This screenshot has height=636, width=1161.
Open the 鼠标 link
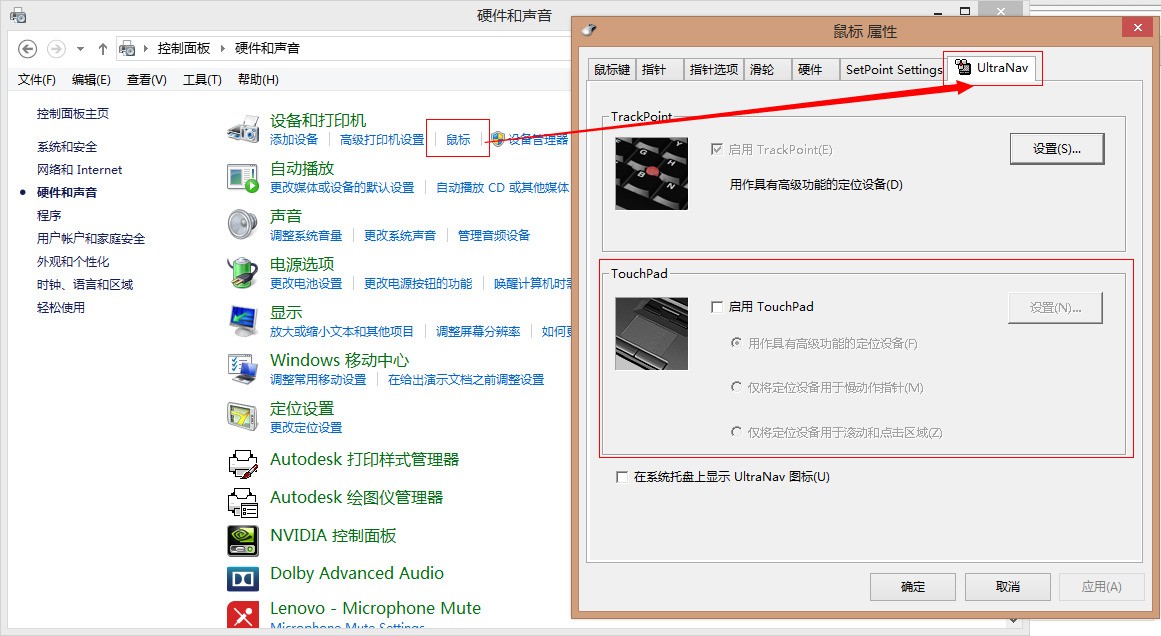coord(458,139)
